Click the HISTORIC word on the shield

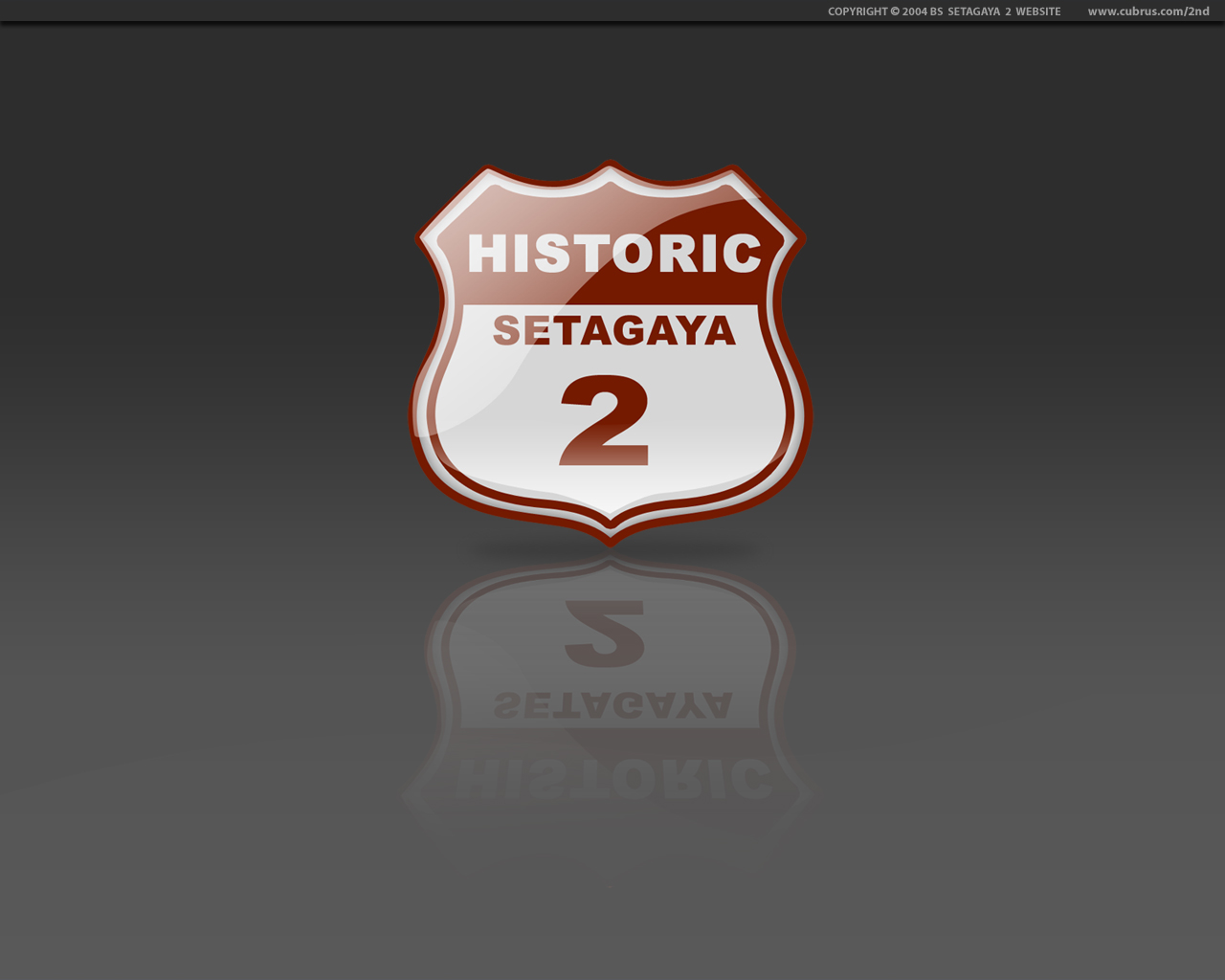coord(614,254)
